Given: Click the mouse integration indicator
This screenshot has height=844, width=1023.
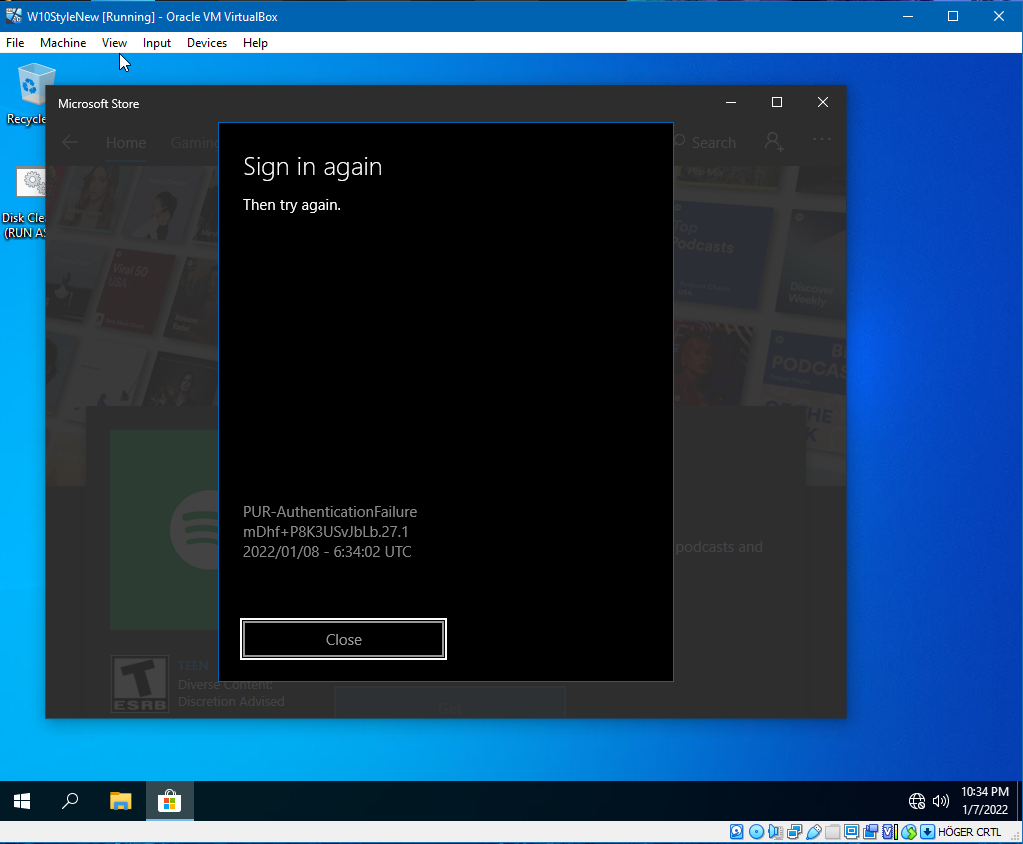Looking at the screenshot, I should (x=909, y=832).
